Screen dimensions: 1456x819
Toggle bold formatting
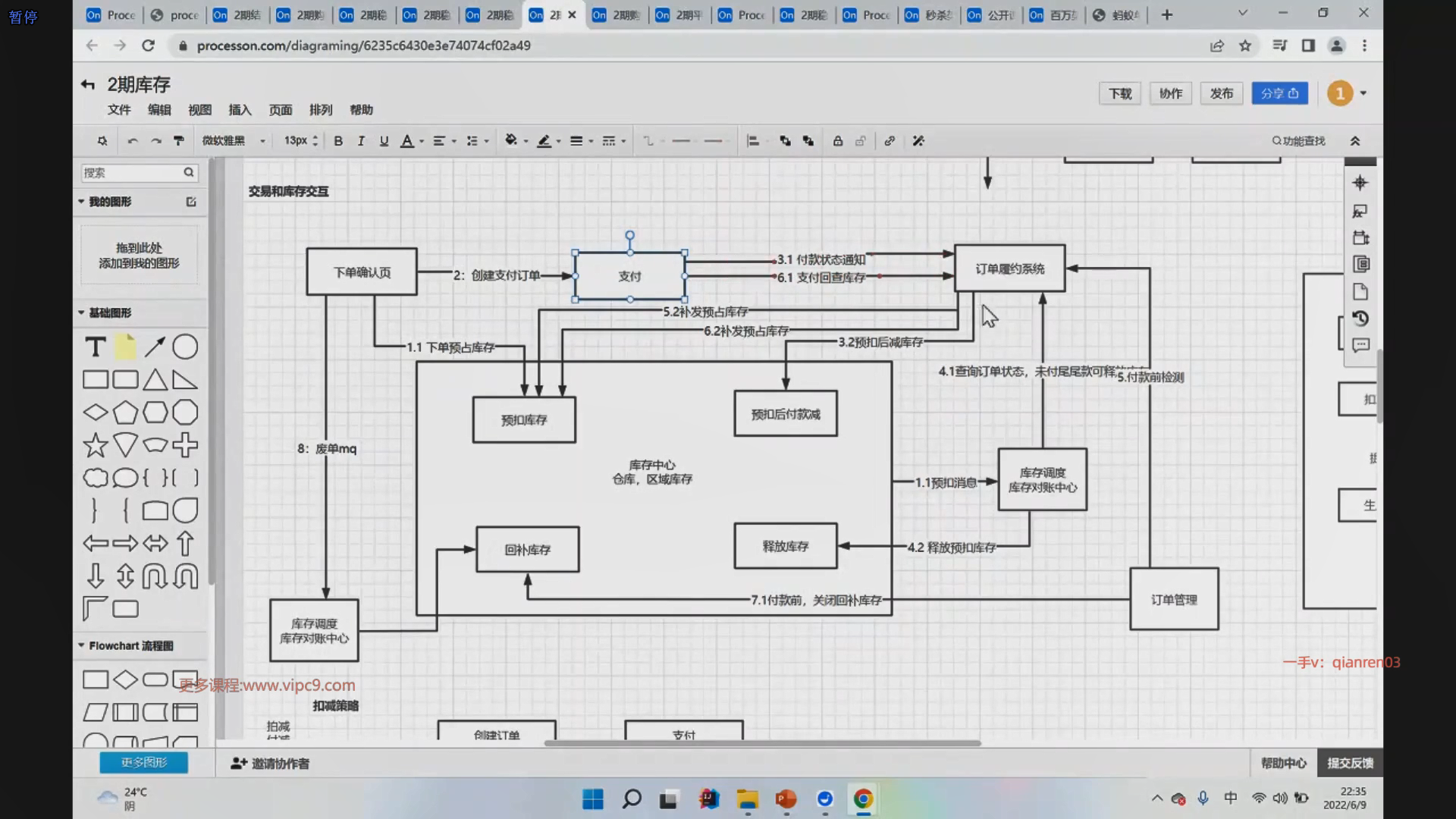click(338, 141)
